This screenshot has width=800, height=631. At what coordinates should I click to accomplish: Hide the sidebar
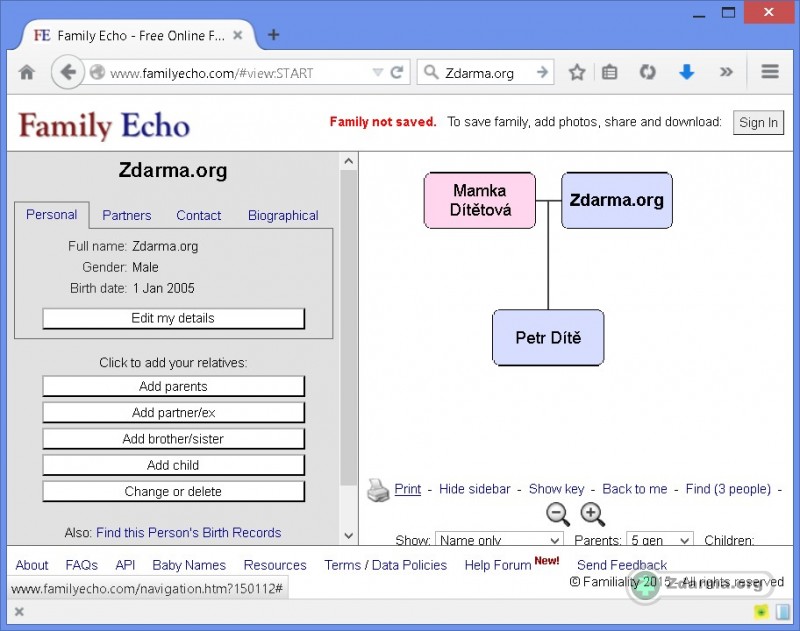click(x=474, y=489)
